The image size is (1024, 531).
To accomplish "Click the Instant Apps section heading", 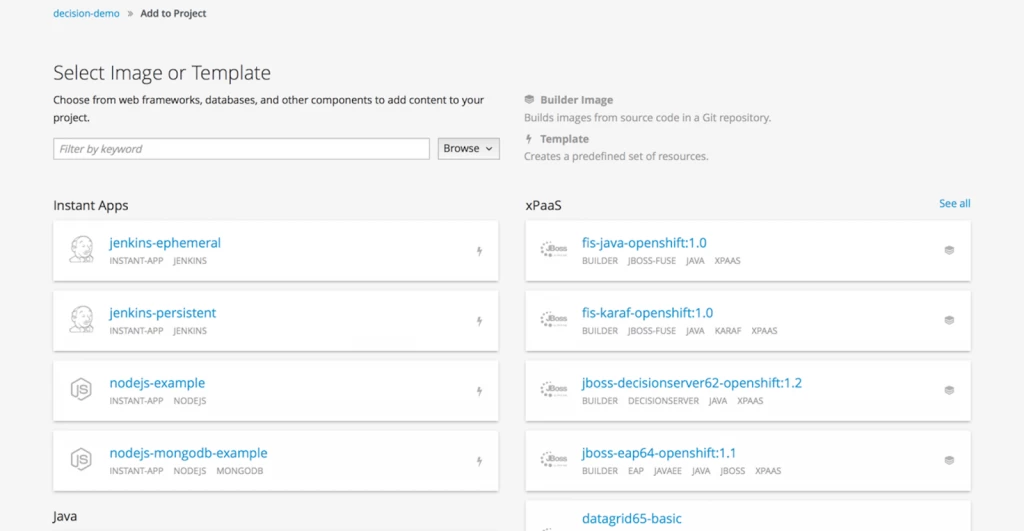I will pyautogui.click(x=91, y=205).
